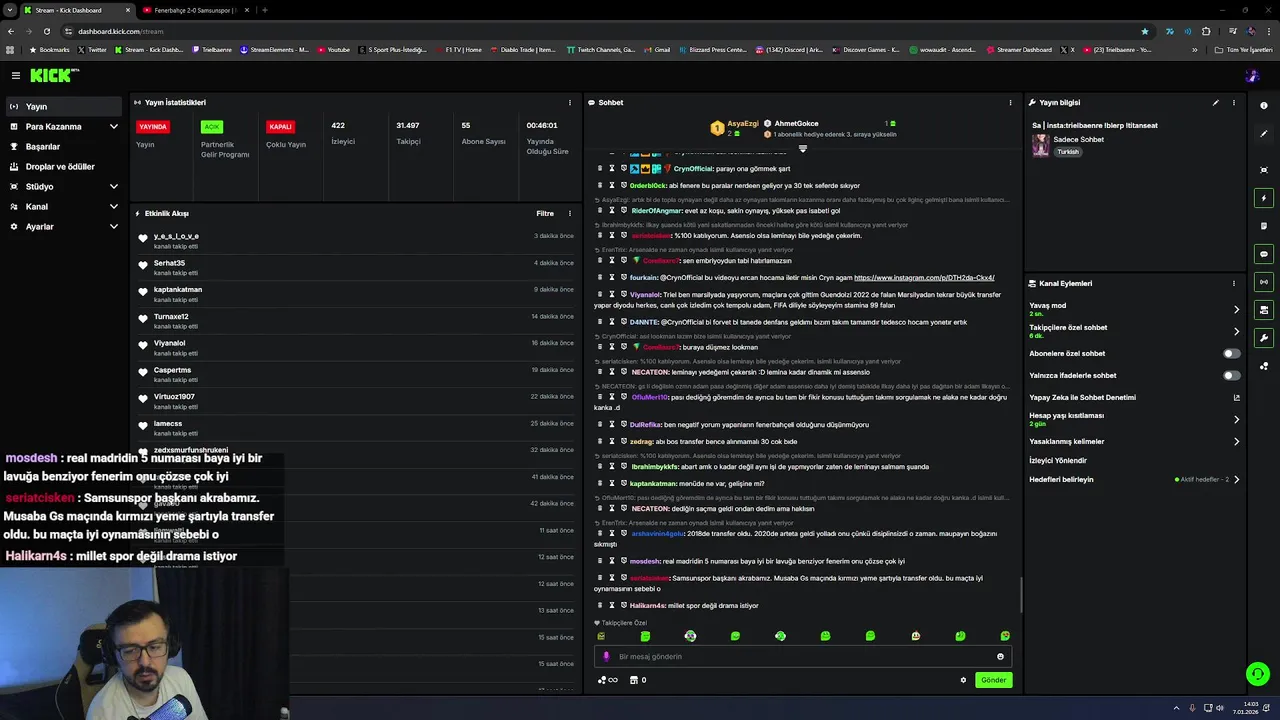The image size is (1280, 720).
Task: Open options menu of Etkinlik Akışı panel
Action: click(570, 213)
